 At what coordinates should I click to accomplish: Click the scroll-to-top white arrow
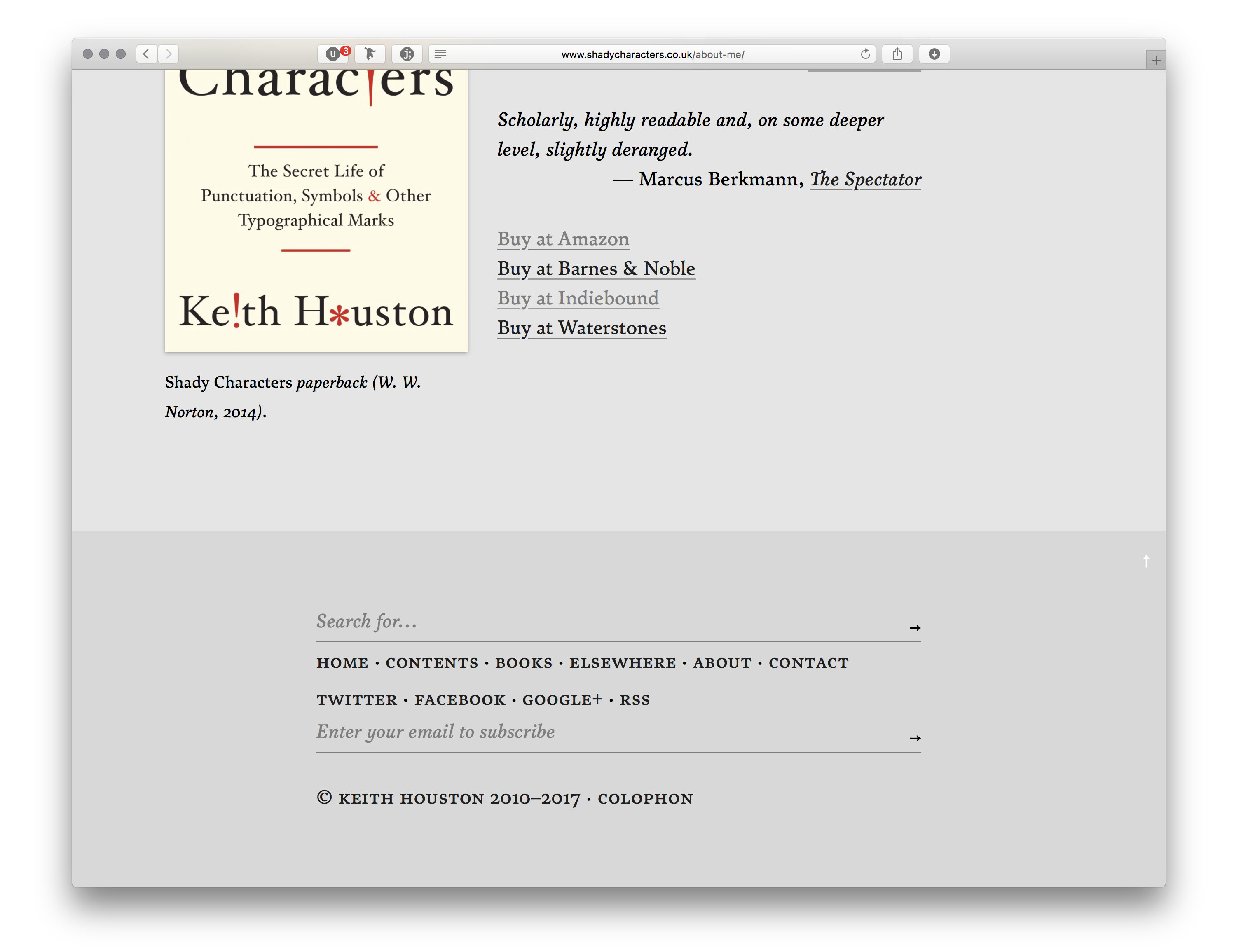click(1146, 561)
